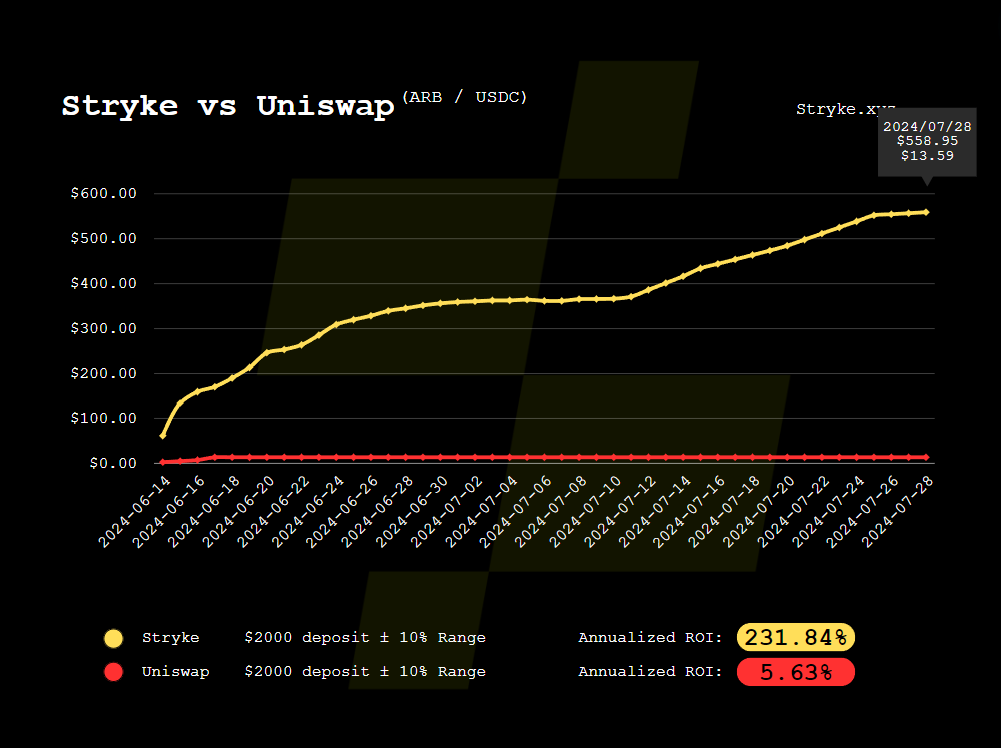Click the 5.63% annualized ROI badge
Image resolution: width=1001 pixels, height=748 pixels.
point(795,672)
